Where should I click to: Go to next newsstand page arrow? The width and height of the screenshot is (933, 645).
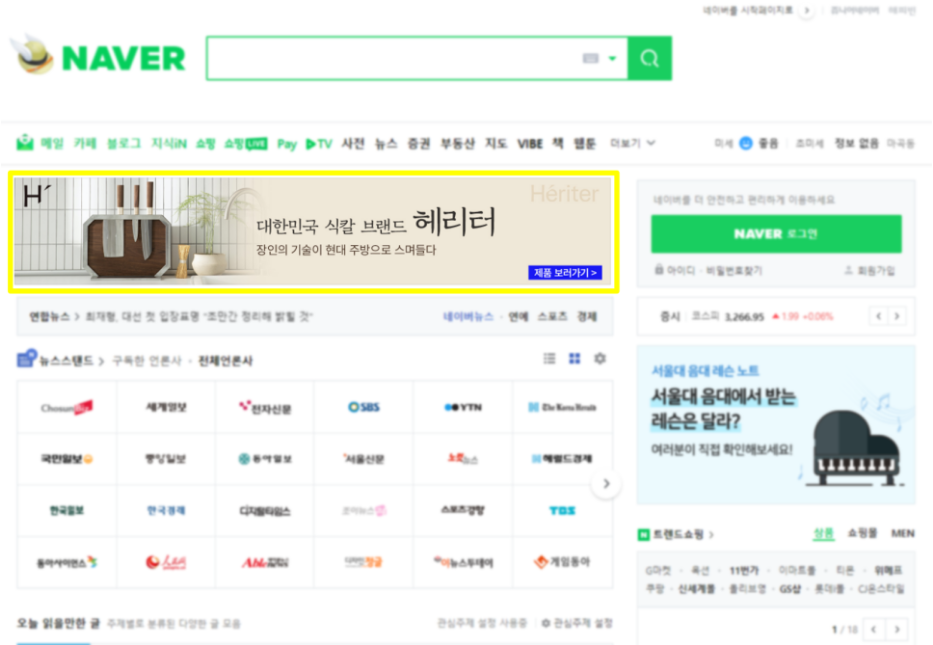tap(606, 484)
